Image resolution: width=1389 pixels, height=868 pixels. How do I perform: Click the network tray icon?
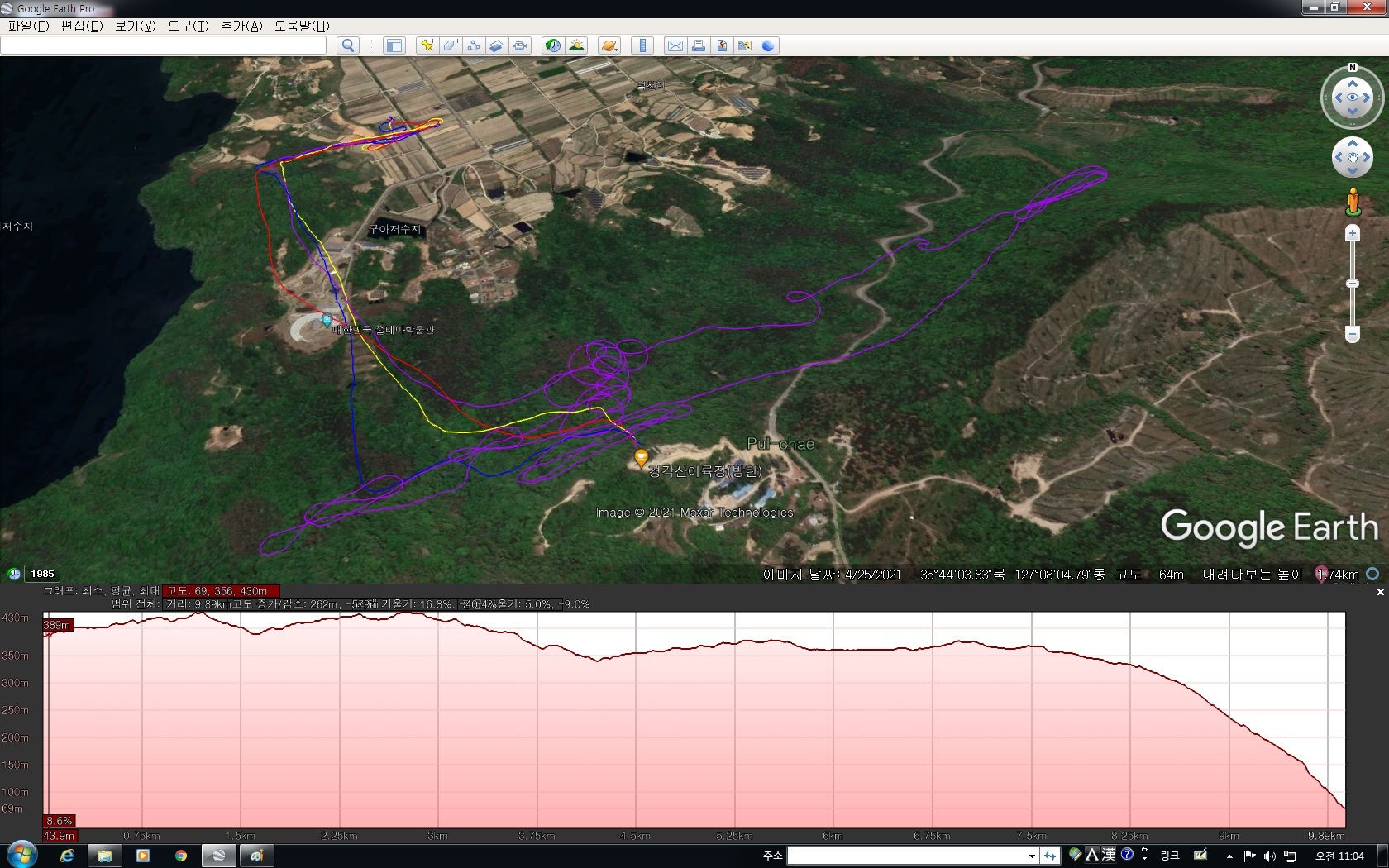1290,856
